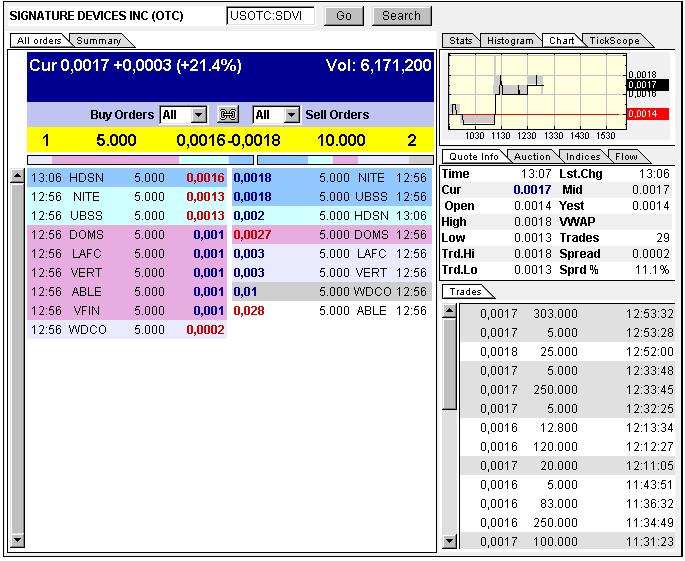The image size is (685, 561).
Task: Click the Trades list scroll down arrow
Action: point(450,541)
